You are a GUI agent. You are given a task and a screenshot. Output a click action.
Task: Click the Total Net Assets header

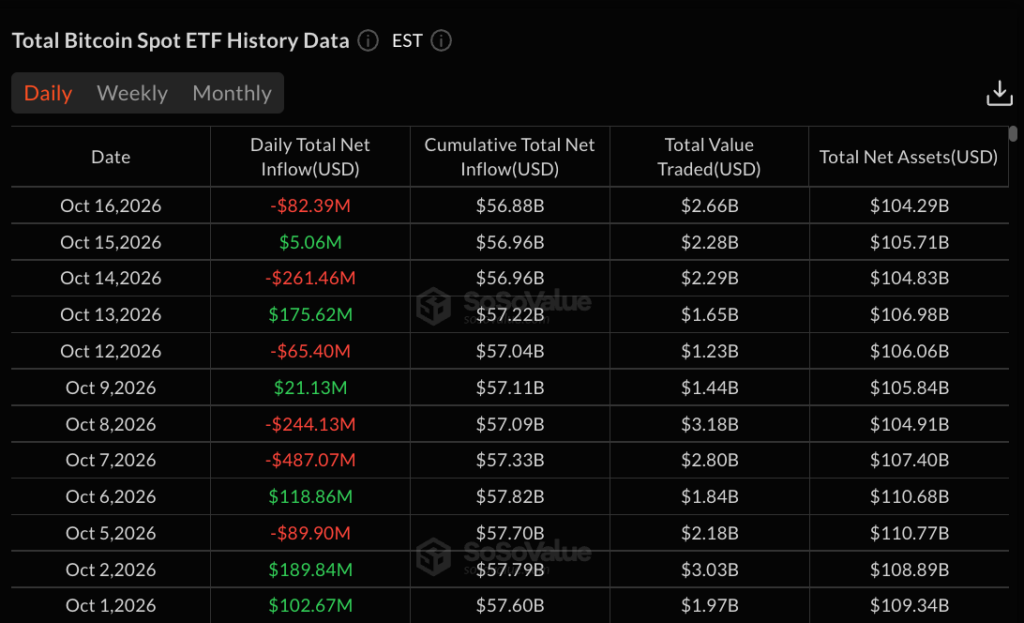coord(908,157)
